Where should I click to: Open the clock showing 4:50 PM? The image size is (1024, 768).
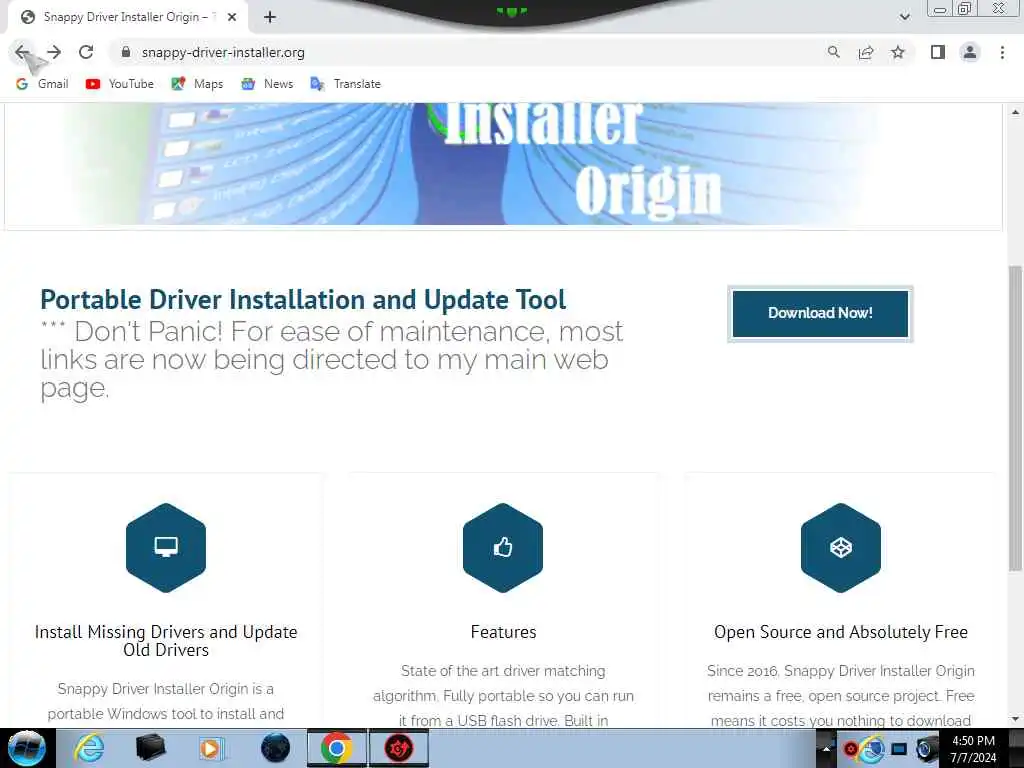tap(973, 749)
